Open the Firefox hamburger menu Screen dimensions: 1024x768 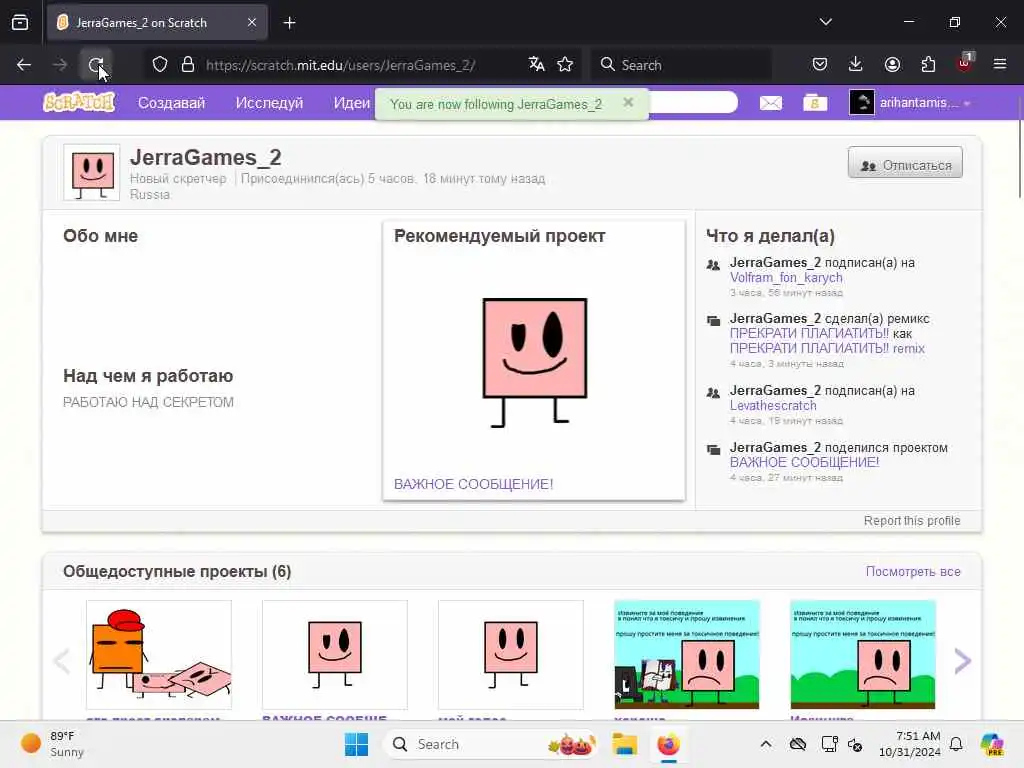(1000, 64)
